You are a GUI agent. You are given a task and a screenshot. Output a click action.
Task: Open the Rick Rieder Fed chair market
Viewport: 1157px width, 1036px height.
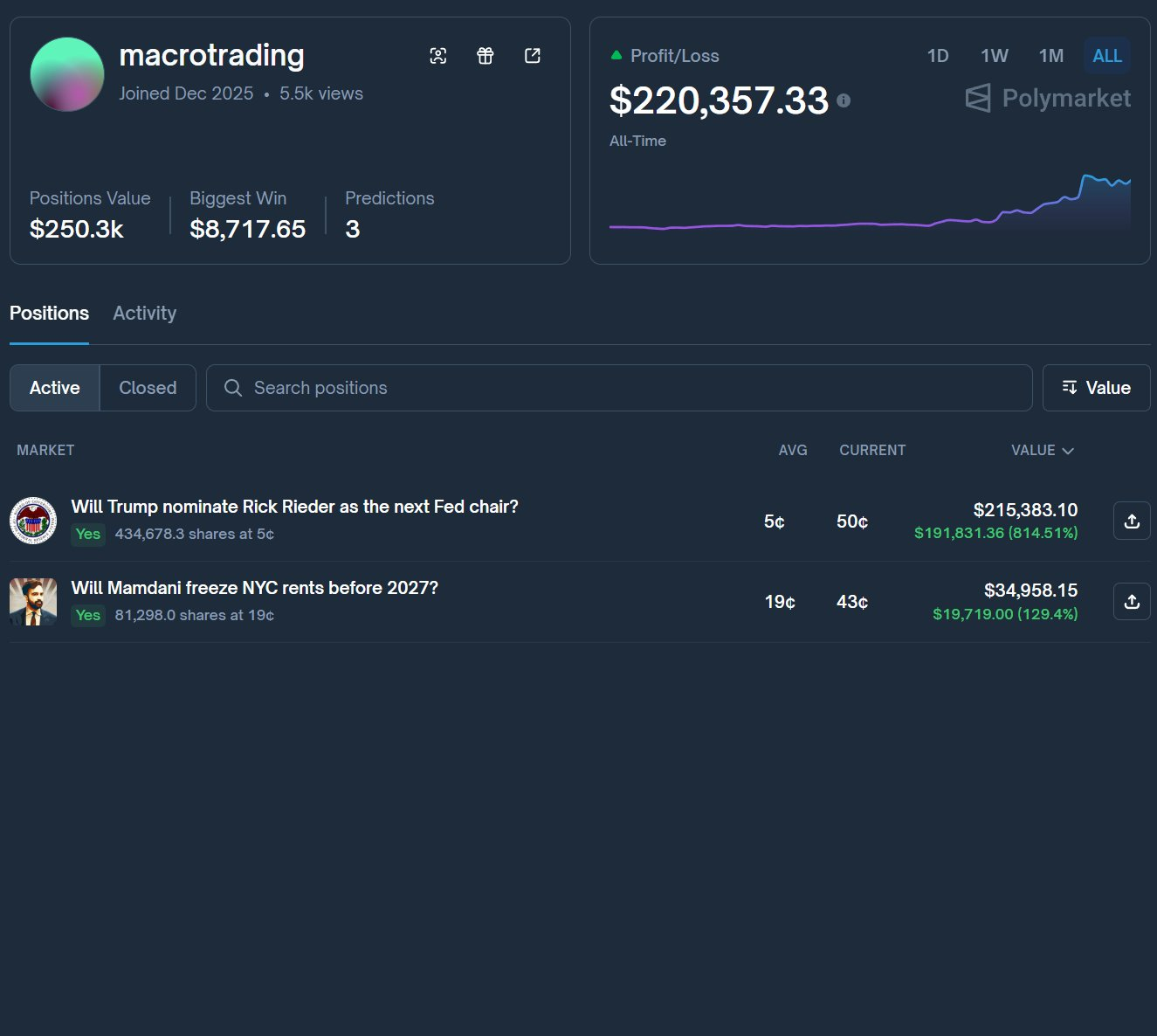pos(294,507)
